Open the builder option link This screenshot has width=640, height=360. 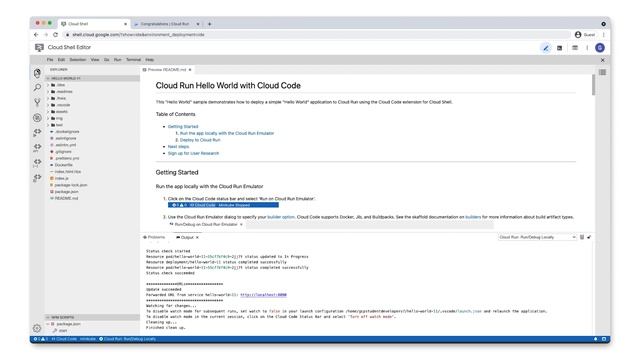pyautogui.click(x=281, y=217)
